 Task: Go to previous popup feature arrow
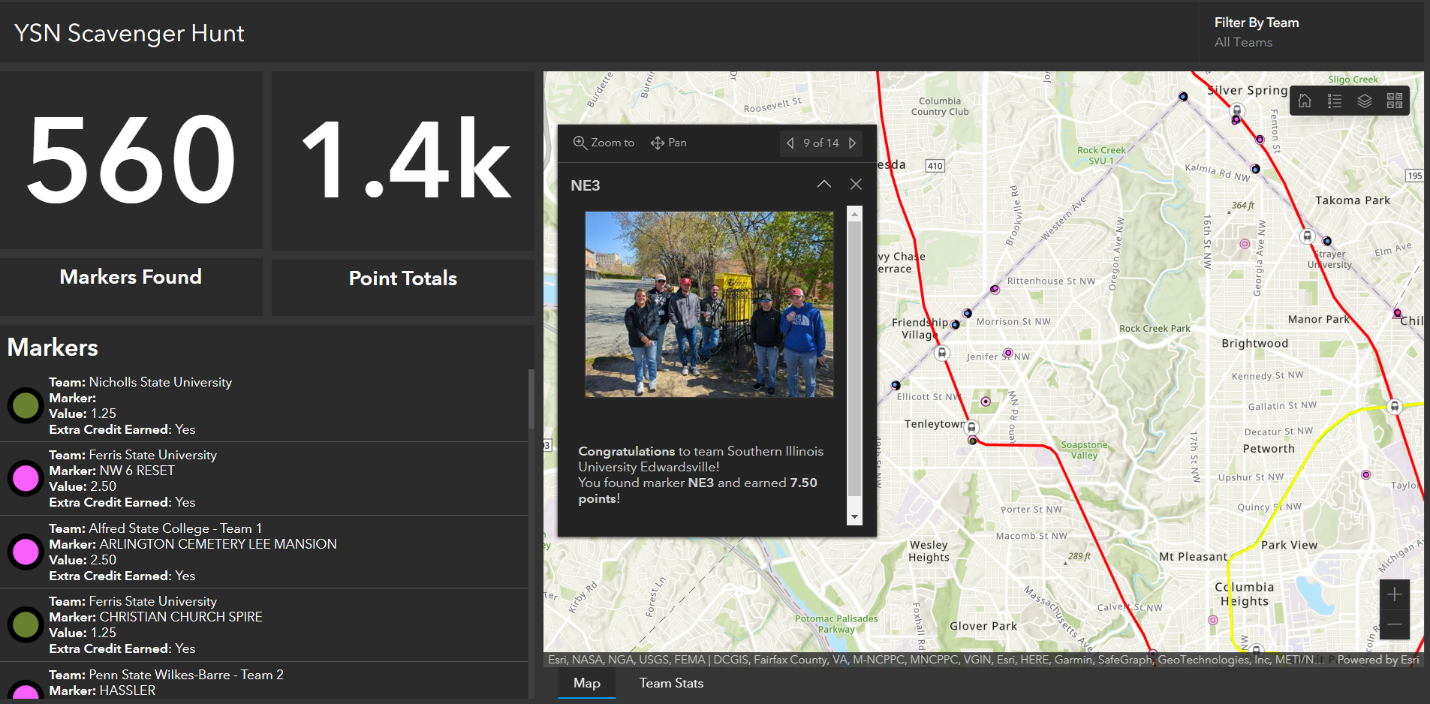790,143
